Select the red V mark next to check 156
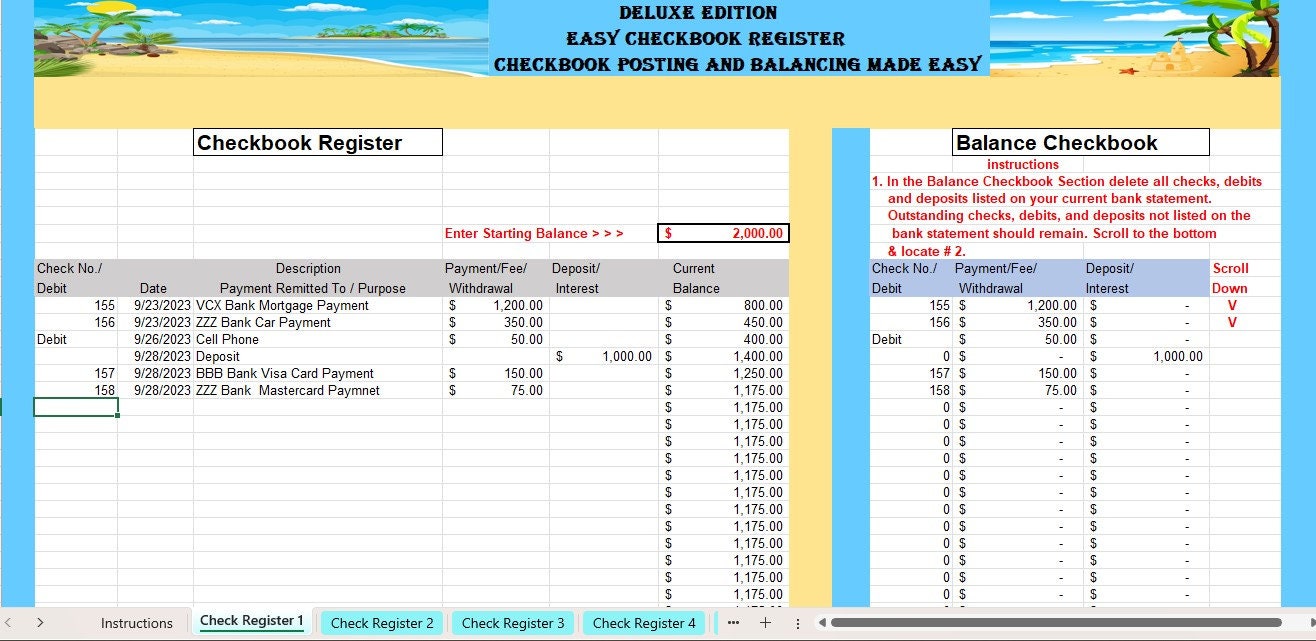Viewport: 1316px width, 641px height. 1231,322
